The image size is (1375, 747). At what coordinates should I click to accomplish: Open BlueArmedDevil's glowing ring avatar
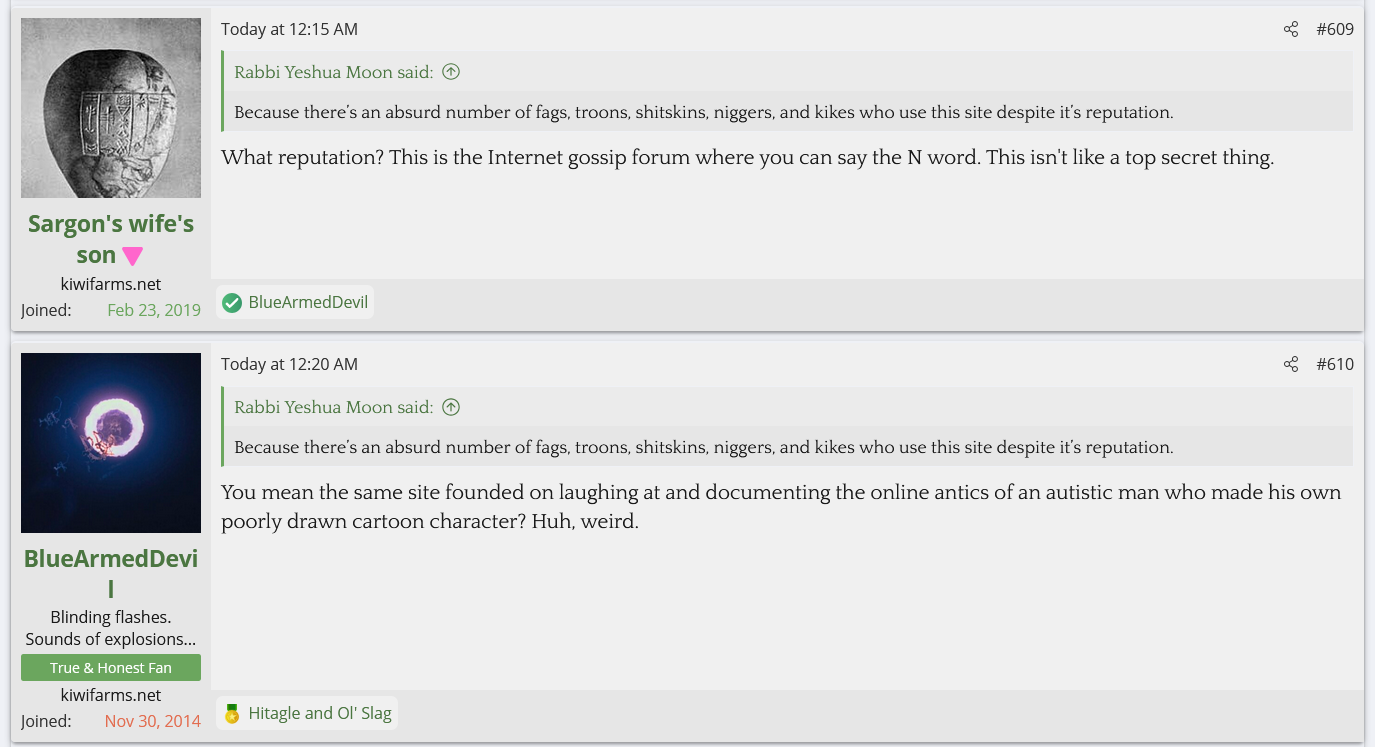(111, 443)
